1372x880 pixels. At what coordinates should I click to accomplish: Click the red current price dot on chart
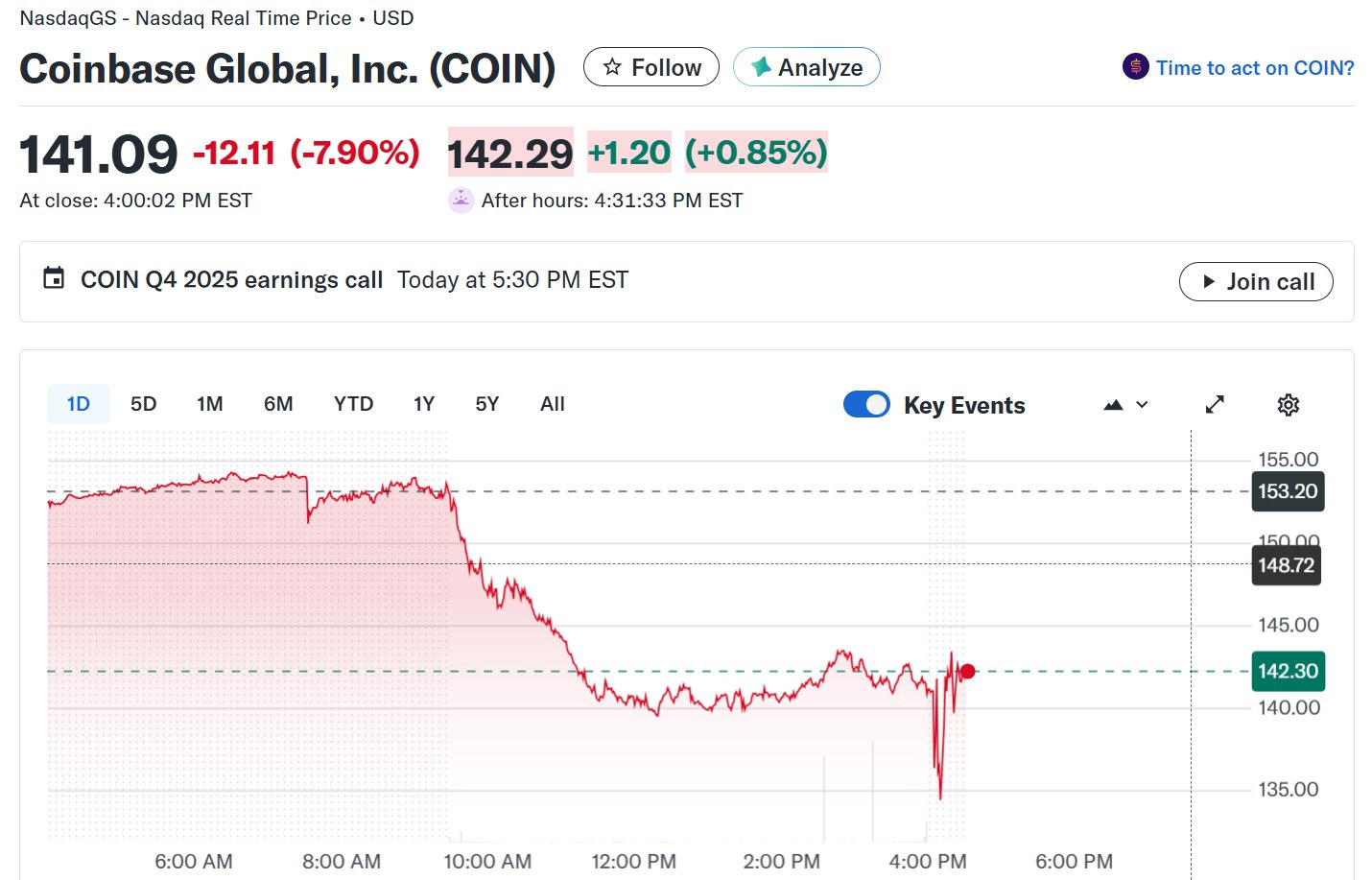coord(967,672)
